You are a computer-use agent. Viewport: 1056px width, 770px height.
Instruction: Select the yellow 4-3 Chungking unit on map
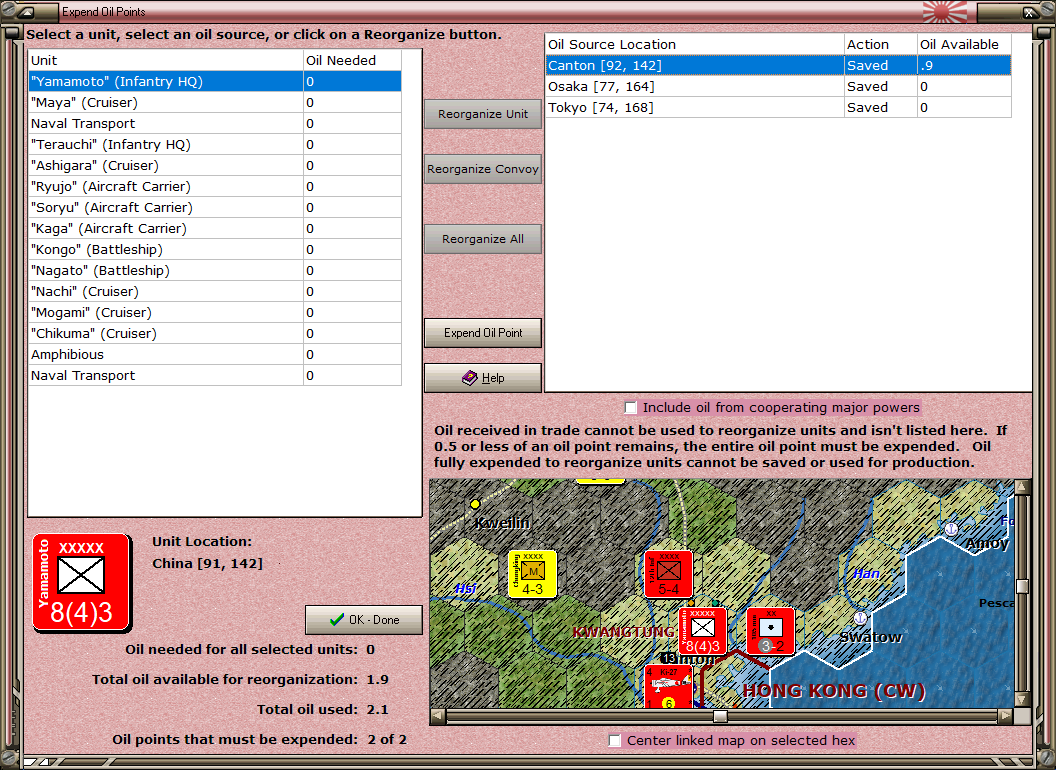(x=533, y=574)
